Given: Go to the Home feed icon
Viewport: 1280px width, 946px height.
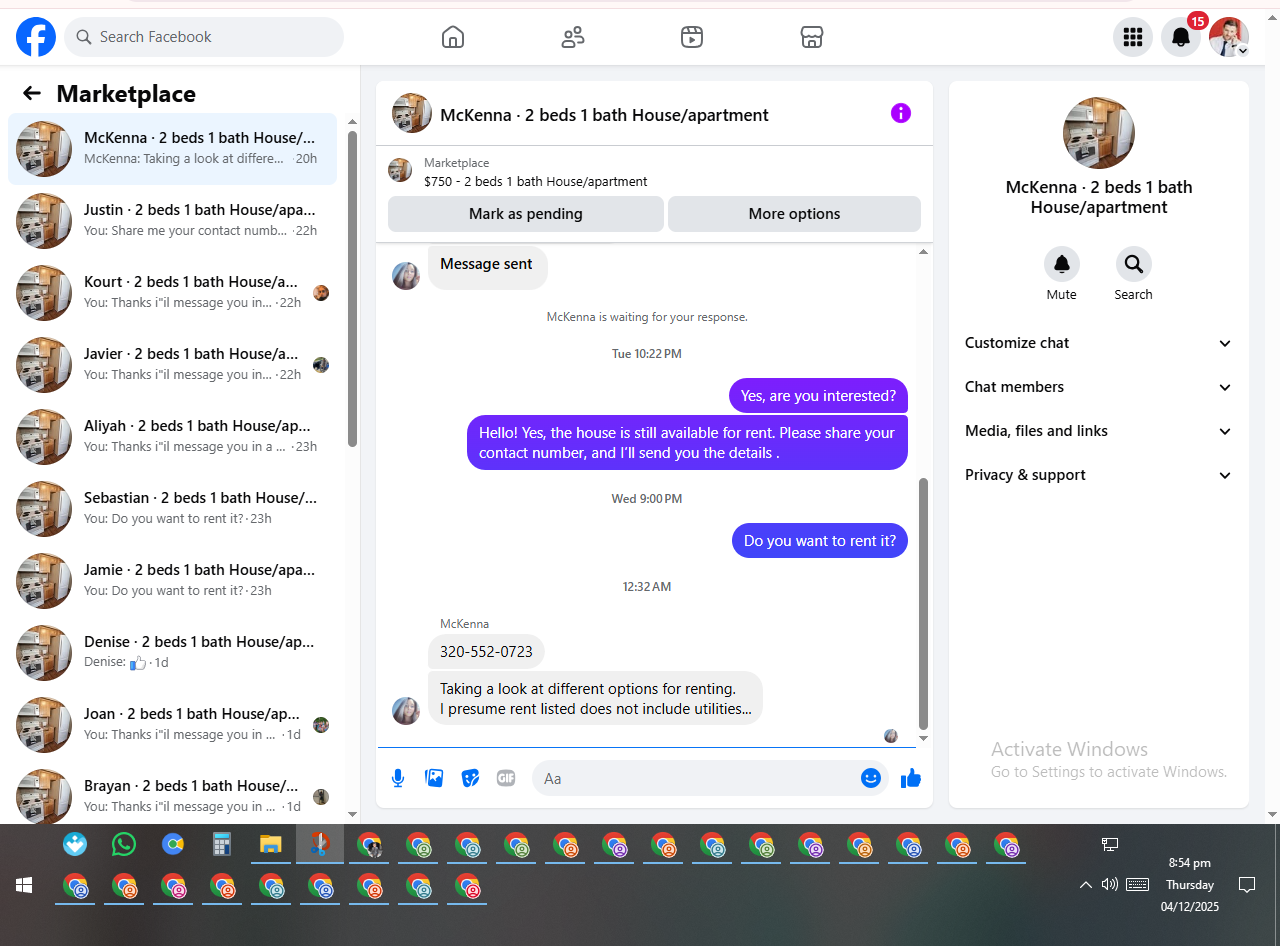Looking at the screenshot, I should coord(453,37).
